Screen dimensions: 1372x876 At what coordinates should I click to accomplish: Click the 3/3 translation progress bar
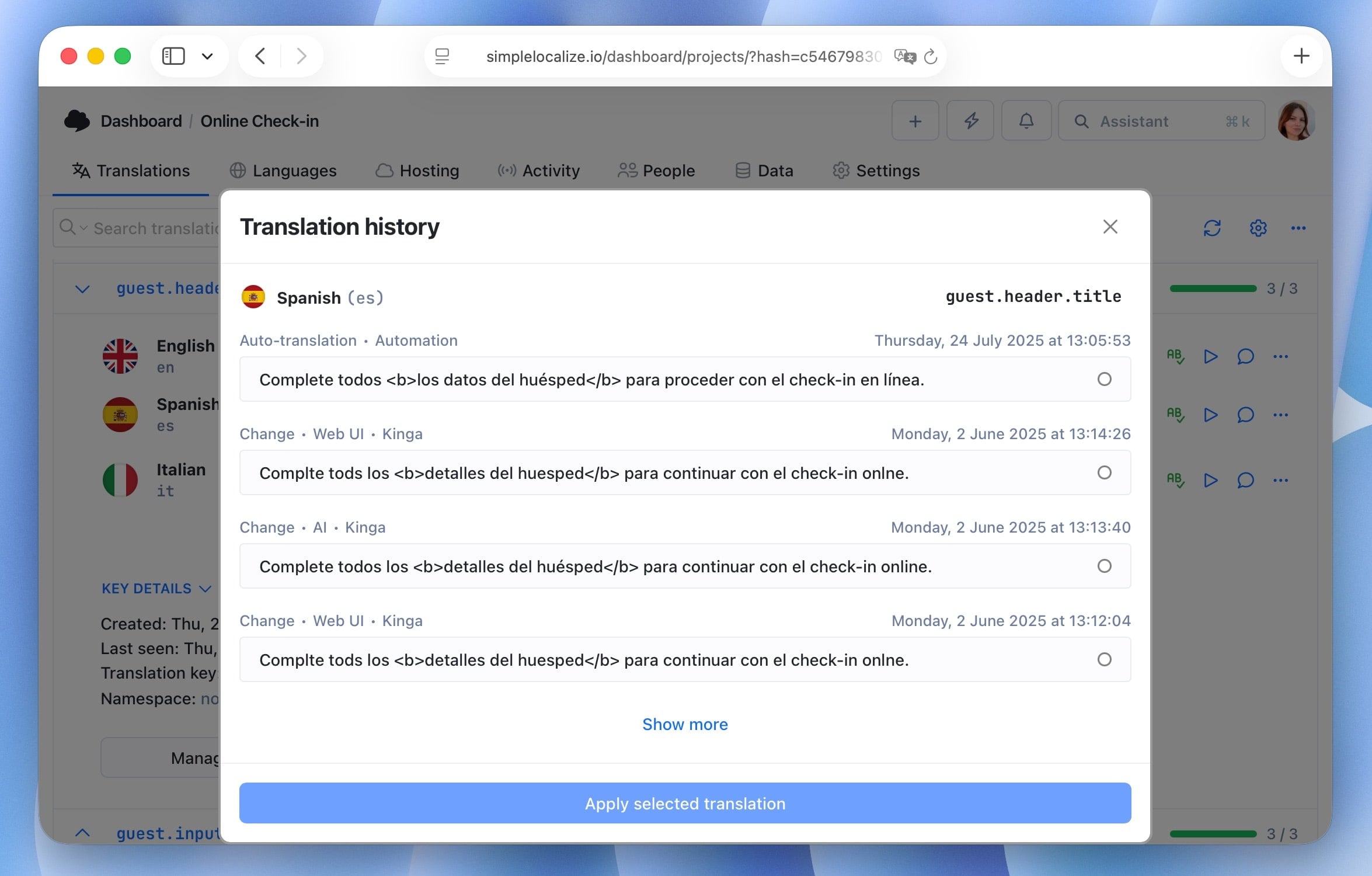(1214, 288)
